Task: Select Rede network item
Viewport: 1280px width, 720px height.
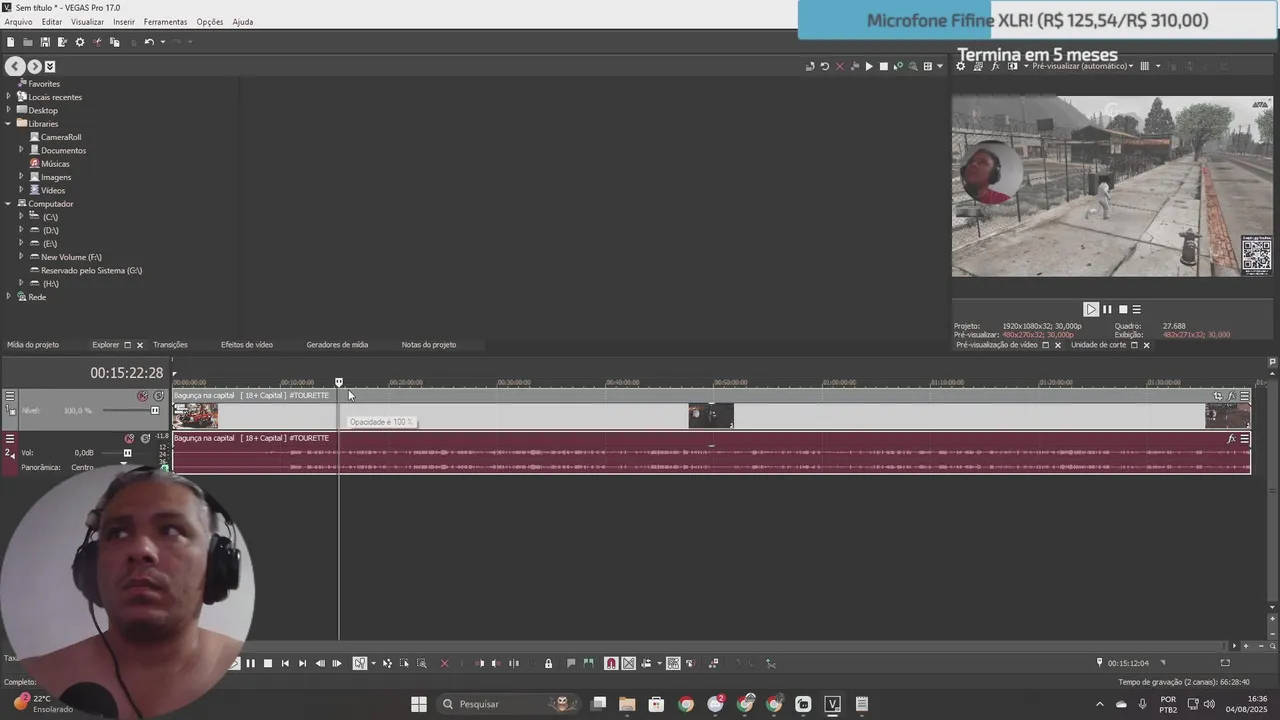Action: point(37,297)
